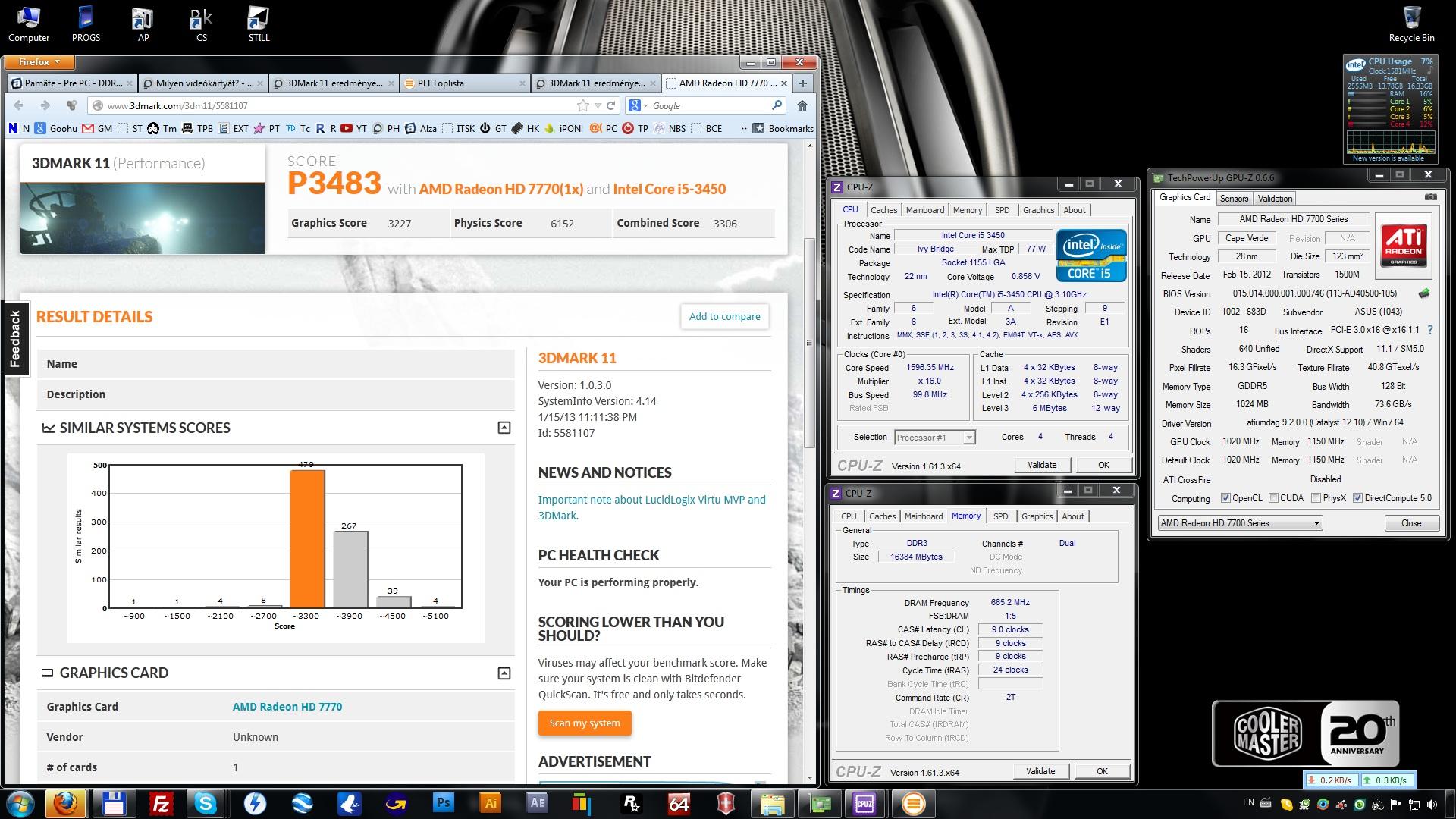This screenshot has width=1456, height=819.
Task: Switch to the Validation tab in GPU-Z
Action: click(x=1275, y=199)
